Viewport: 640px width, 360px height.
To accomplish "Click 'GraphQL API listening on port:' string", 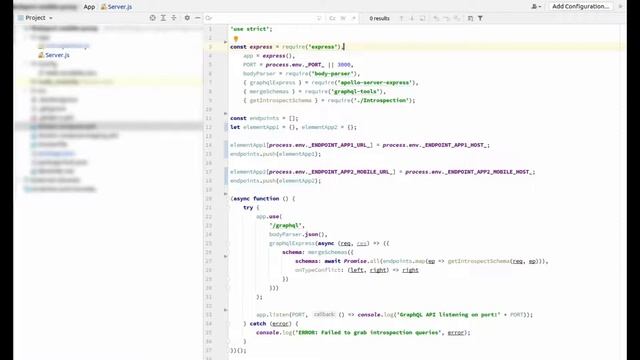I will (x=448, y=315).
